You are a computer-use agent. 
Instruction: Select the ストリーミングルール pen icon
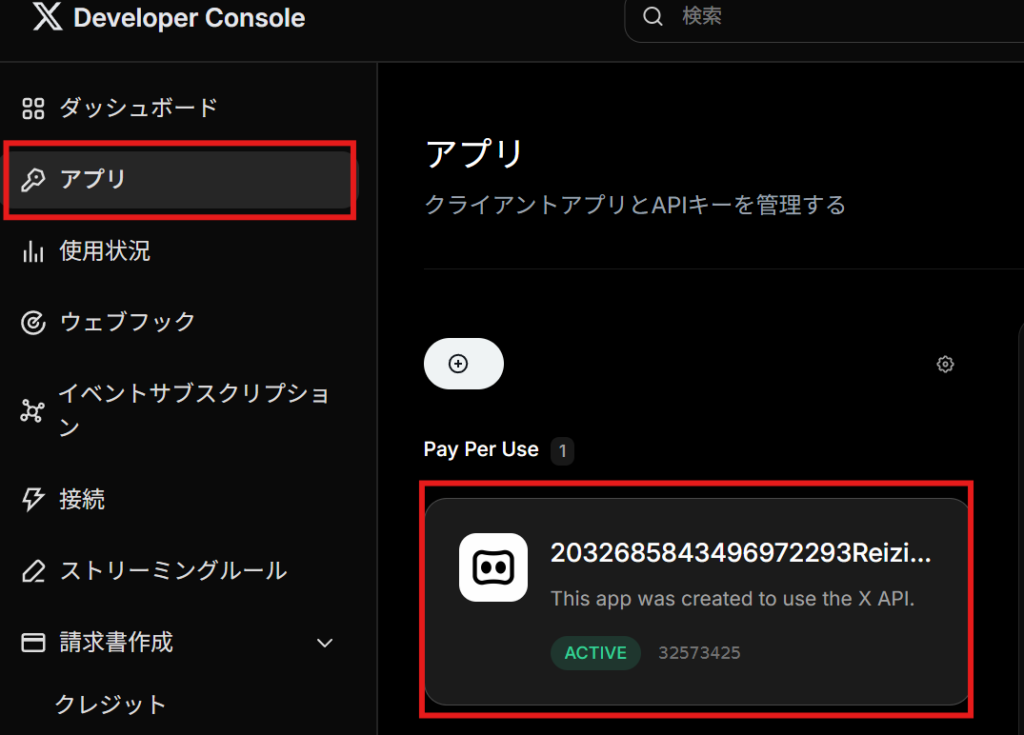pyautogui.click(x=33, y=571)
